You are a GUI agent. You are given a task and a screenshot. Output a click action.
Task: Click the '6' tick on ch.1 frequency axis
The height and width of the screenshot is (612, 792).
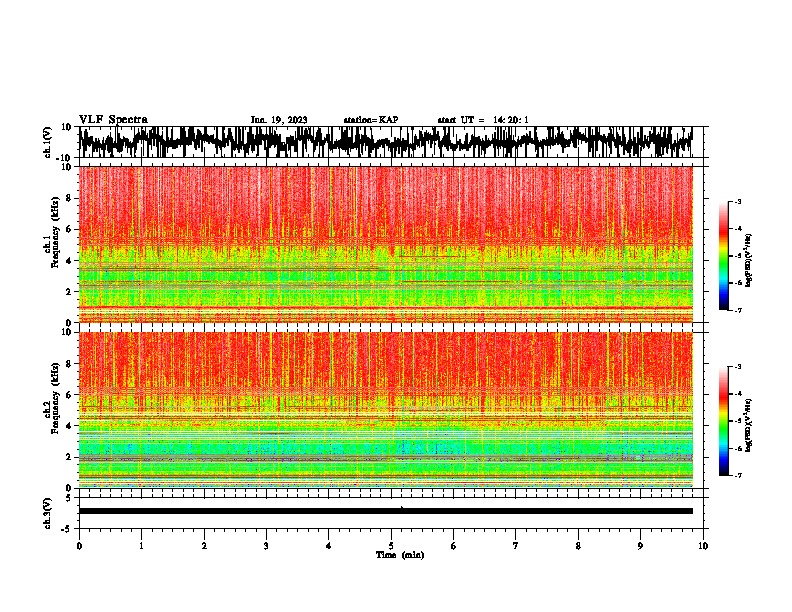pyautogui.click(x=70, y=229)
